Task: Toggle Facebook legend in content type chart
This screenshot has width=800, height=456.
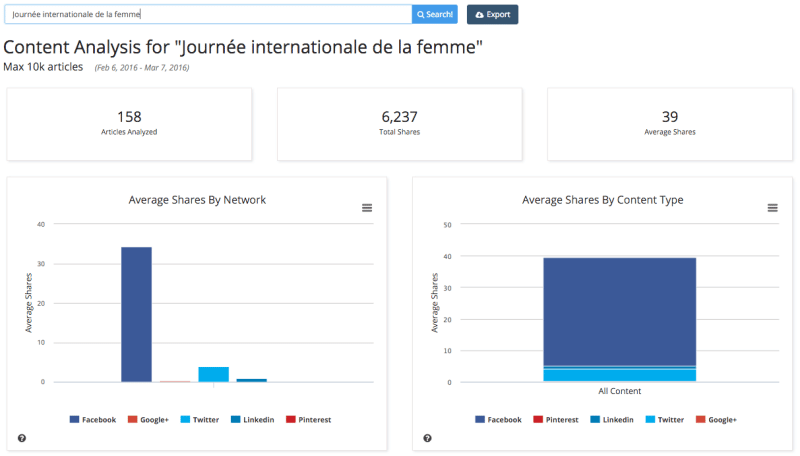Action: [x=498, y=419]
